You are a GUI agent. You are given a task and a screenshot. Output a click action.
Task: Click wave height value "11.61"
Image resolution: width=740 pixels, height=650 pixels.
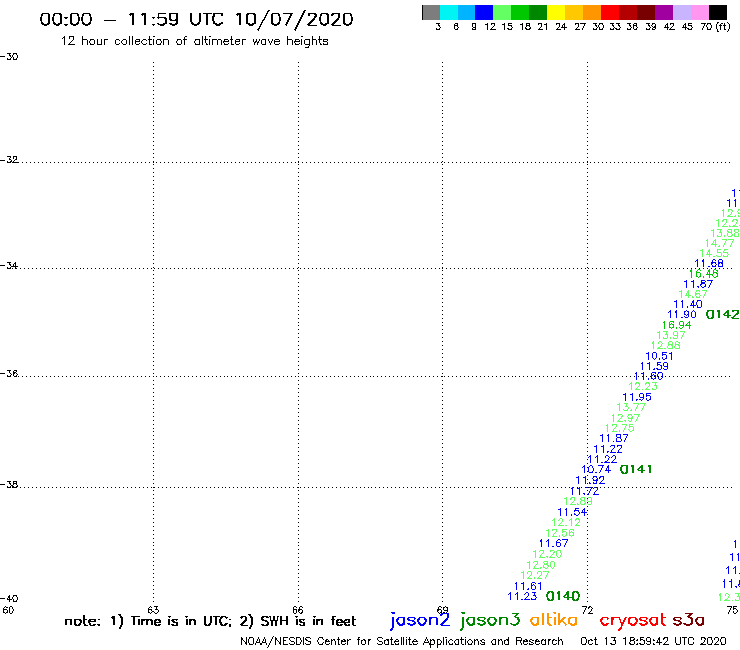tap(528, 586)
